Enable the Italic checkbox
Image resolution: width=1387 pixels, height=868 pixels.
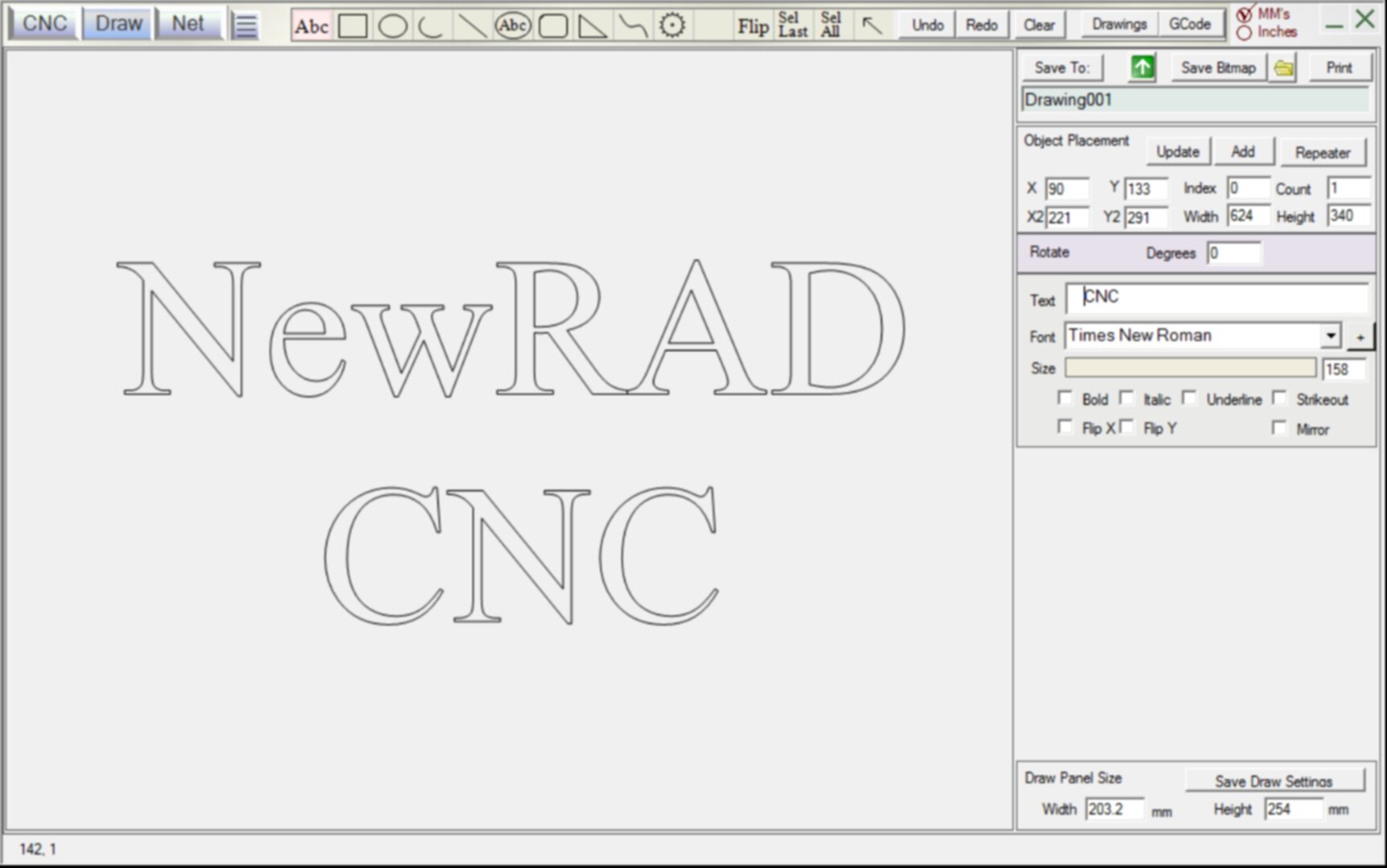pos(1127,399)
